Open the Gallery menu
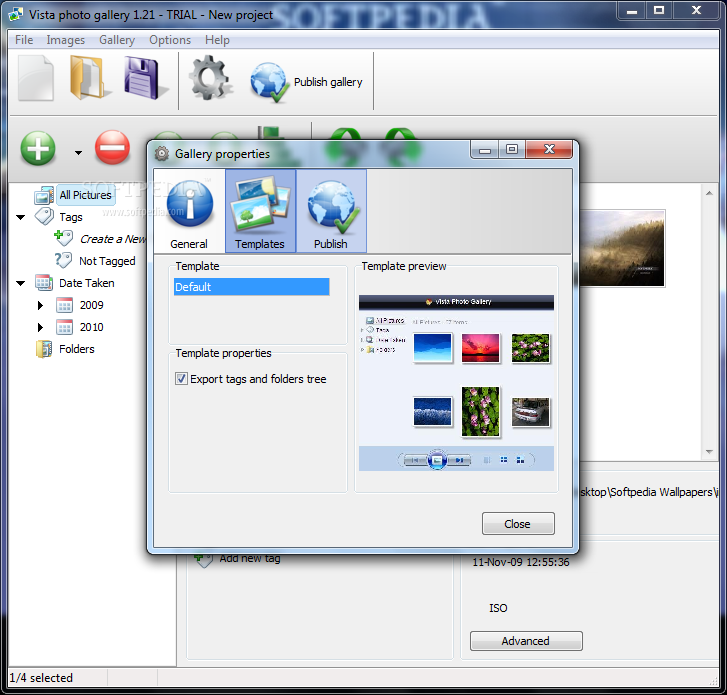 click(117, 40)
